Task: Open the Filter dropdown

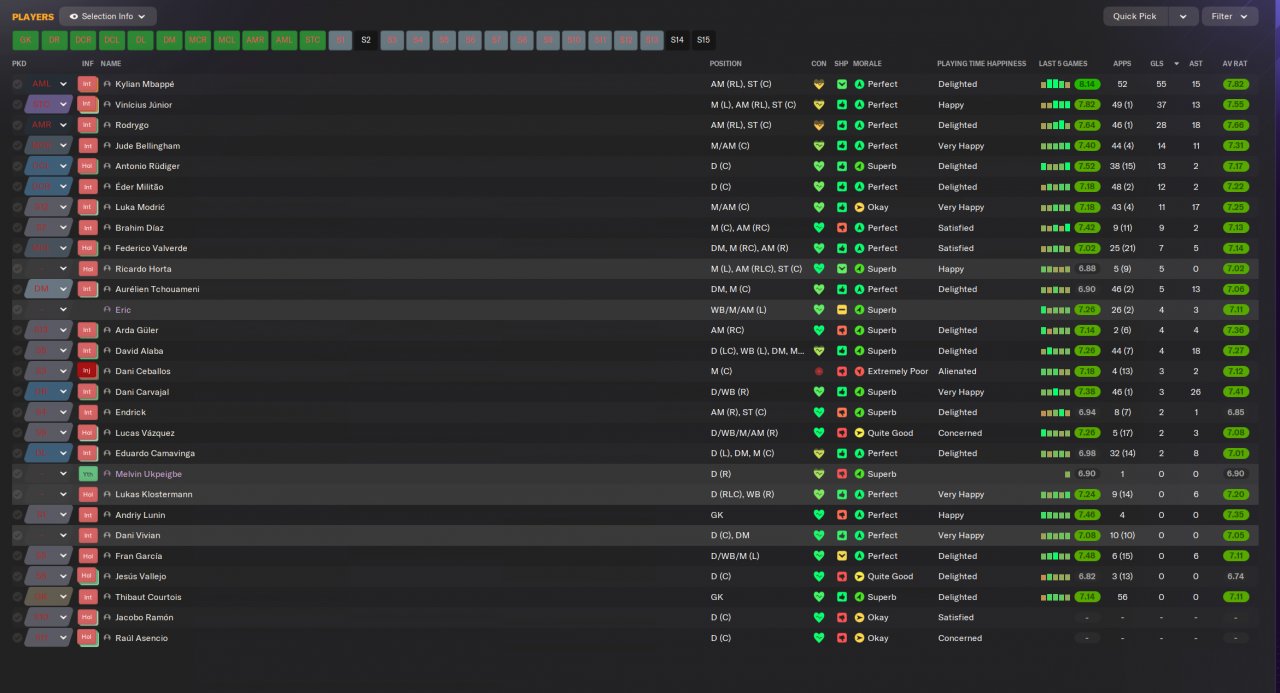Action: 1231,16
